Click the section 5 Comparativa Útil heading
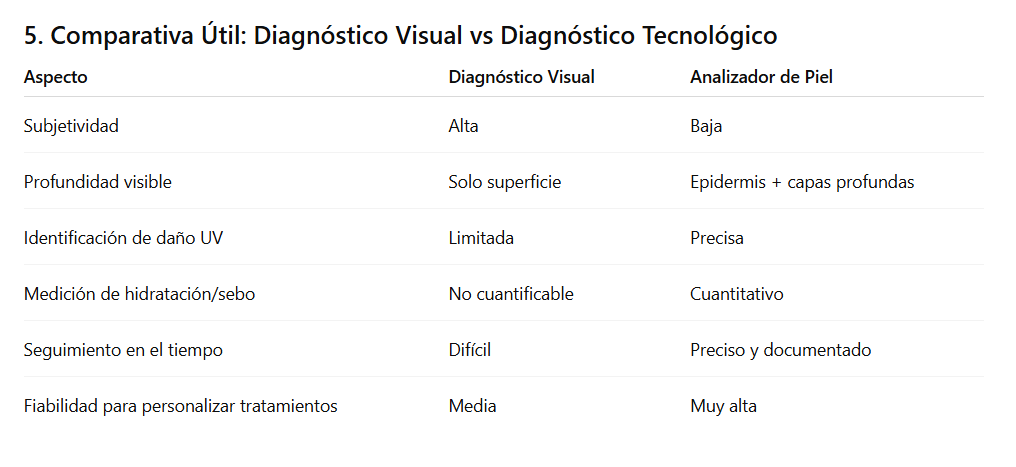Image resolution: width=1016 pixels, height=467 pixels. (x=400, y=36)
